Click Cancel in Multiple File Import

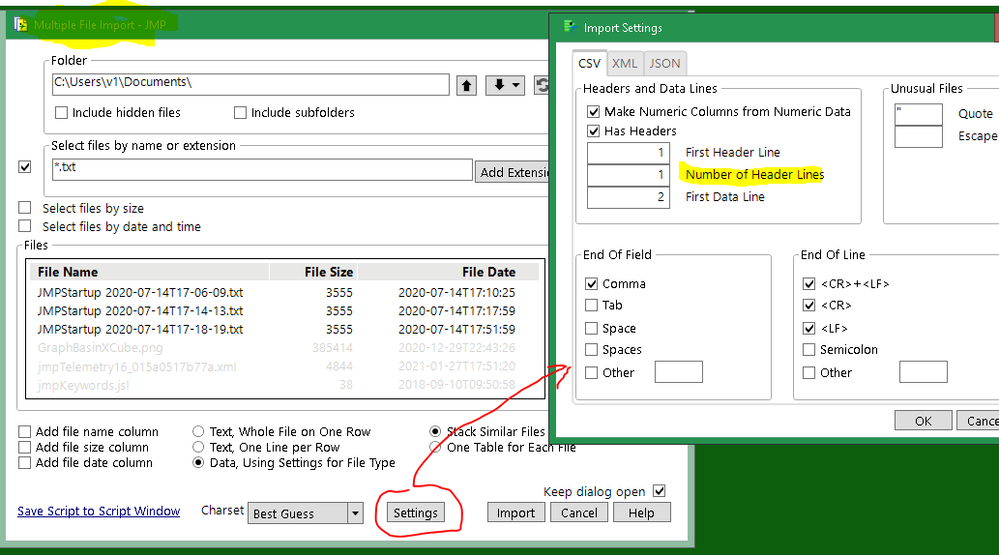click(579, 513)
